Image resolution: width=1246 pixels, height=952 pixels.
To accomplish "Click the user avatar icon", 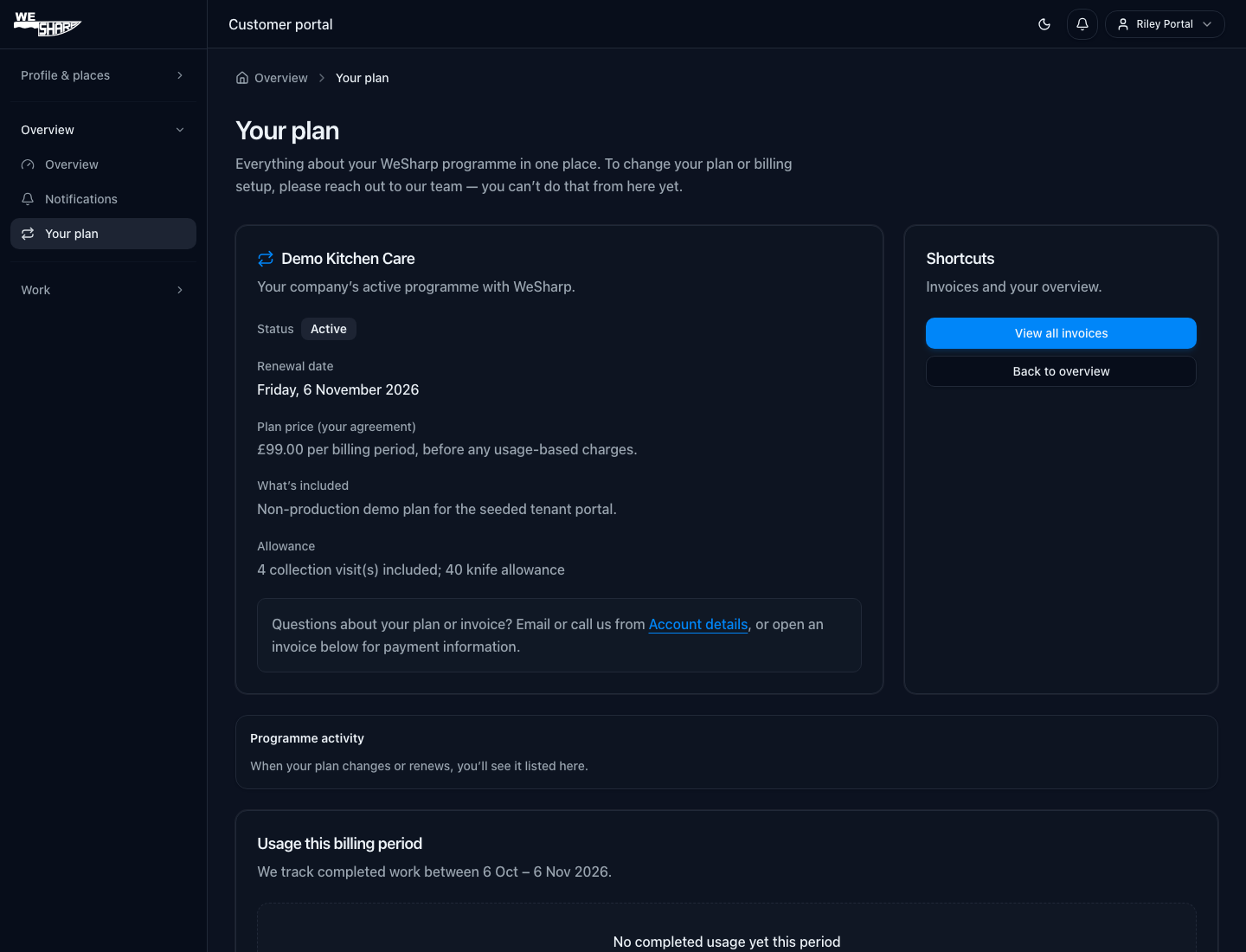I will 1123,24.
